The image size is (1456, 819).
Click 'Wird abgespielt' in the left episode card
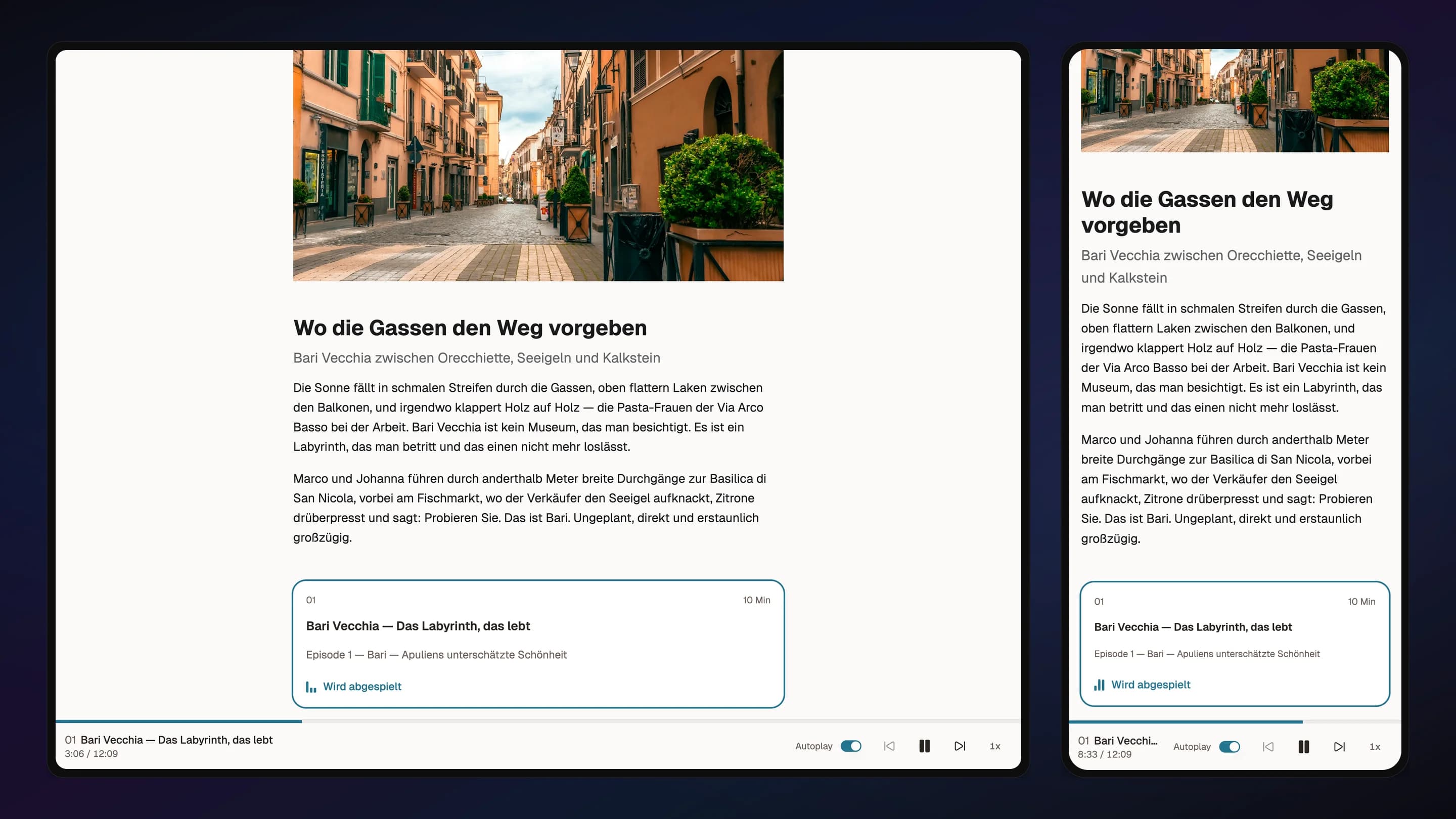tap(362, 686)
